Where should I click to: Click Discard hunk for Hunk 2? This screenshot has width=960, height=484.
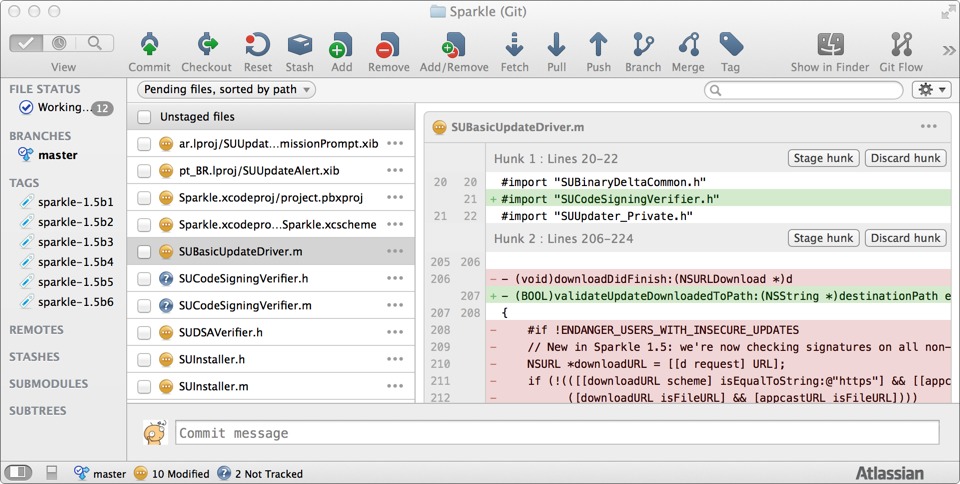tap(906, 238)
